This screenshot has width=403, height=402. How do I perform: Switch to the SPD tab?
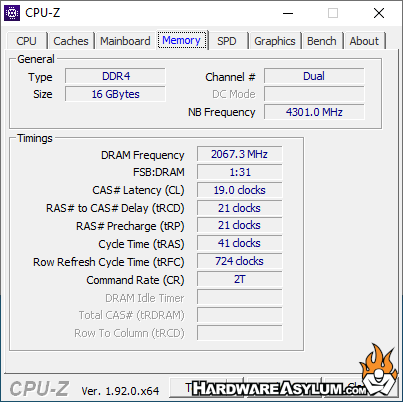[227, 41]
